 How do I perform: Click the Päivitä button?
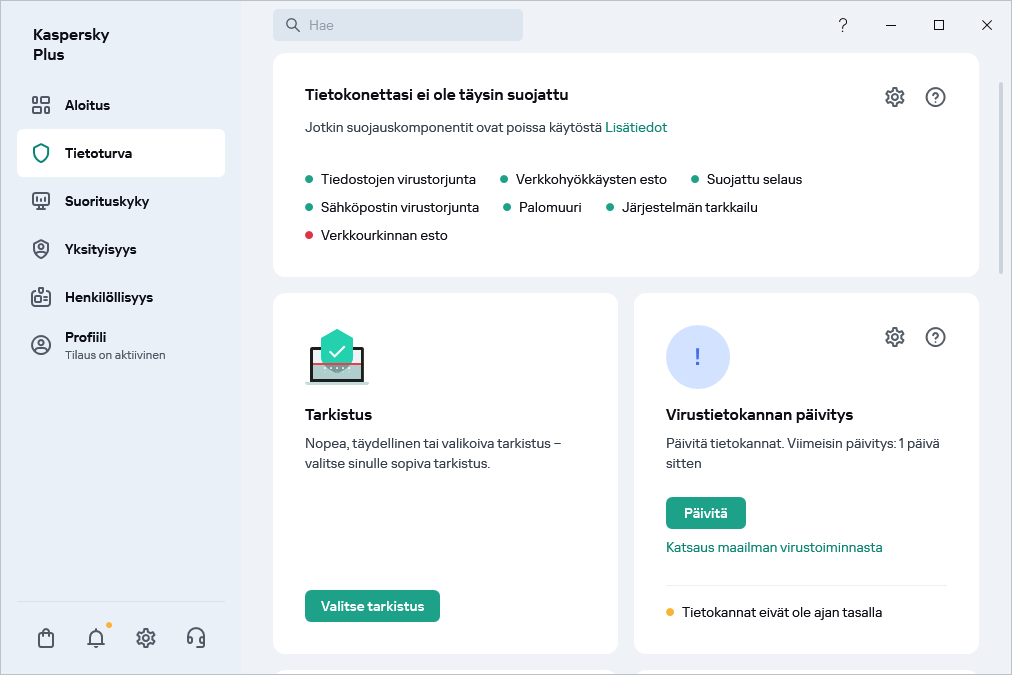pos(705,513)
